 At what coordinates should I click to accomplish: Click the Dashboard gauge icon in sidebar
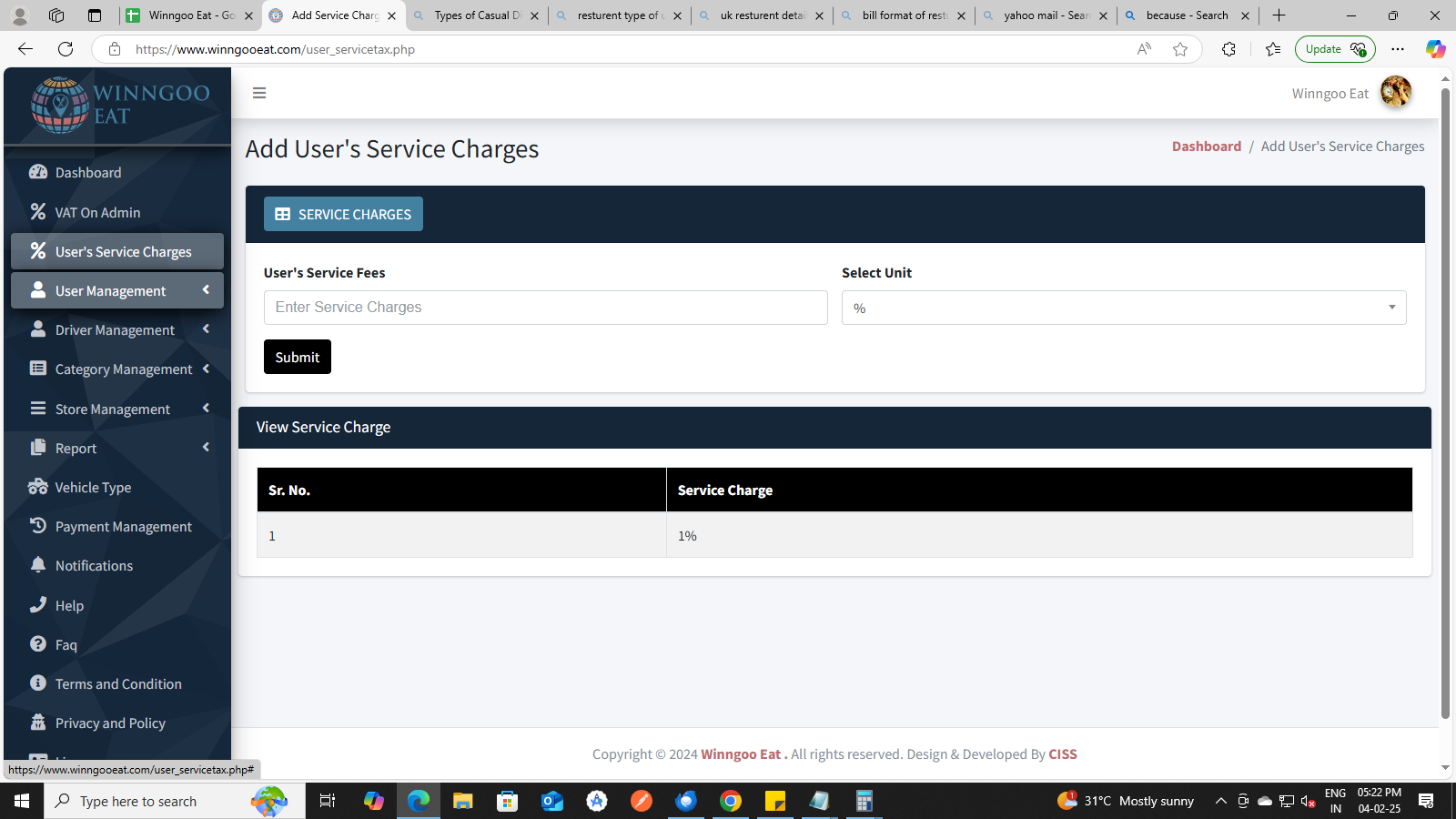click(38, 172)
